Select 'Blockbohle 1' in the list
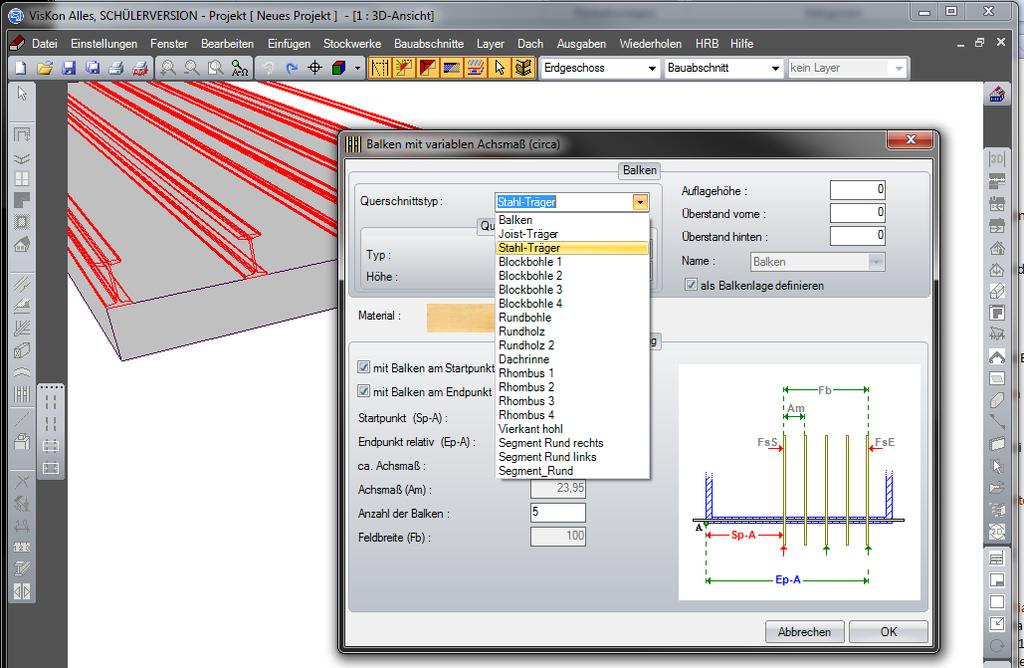Viewport: 1024px width, 668px height. click(x=572, y=262)
